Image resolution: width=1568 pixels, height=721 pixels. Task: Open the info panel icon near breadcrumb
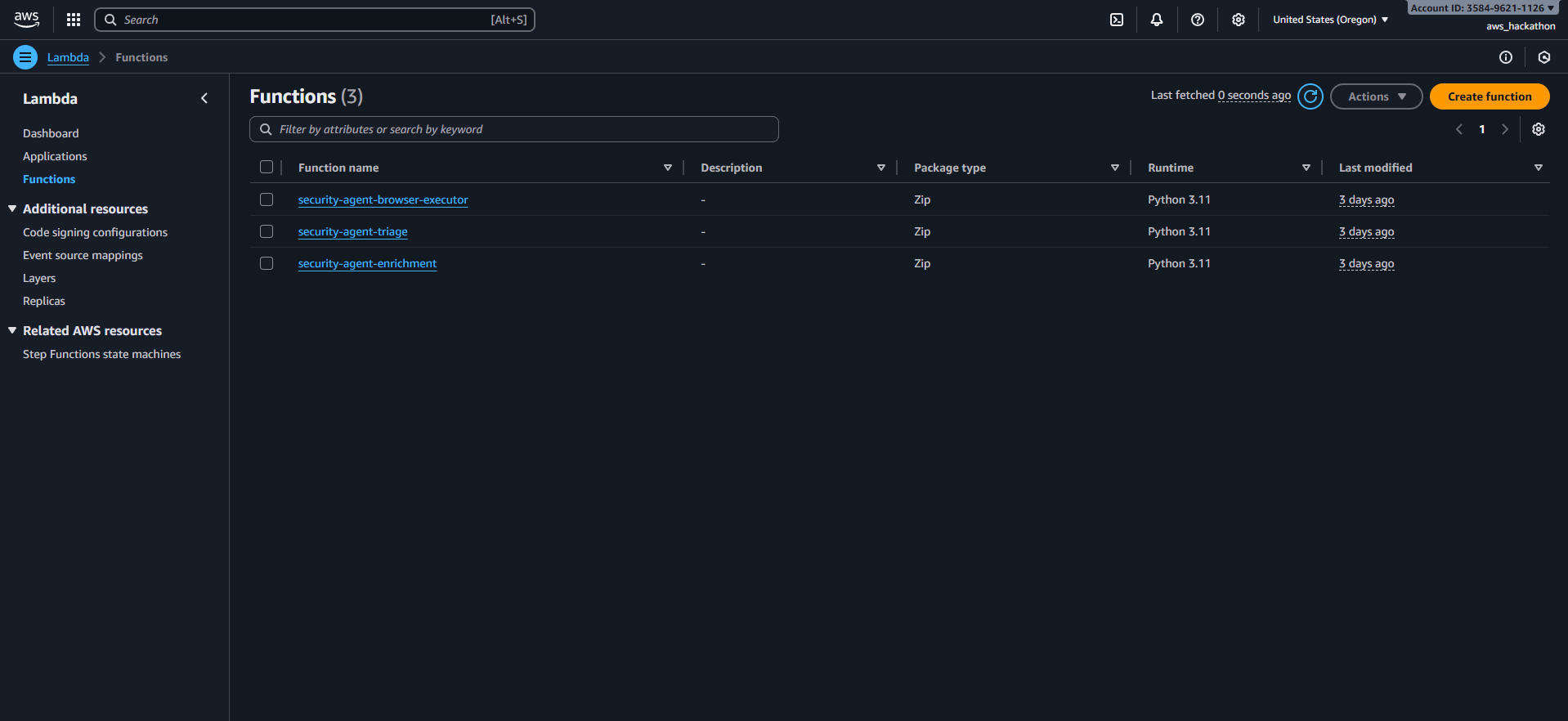tap(1506, 57)
